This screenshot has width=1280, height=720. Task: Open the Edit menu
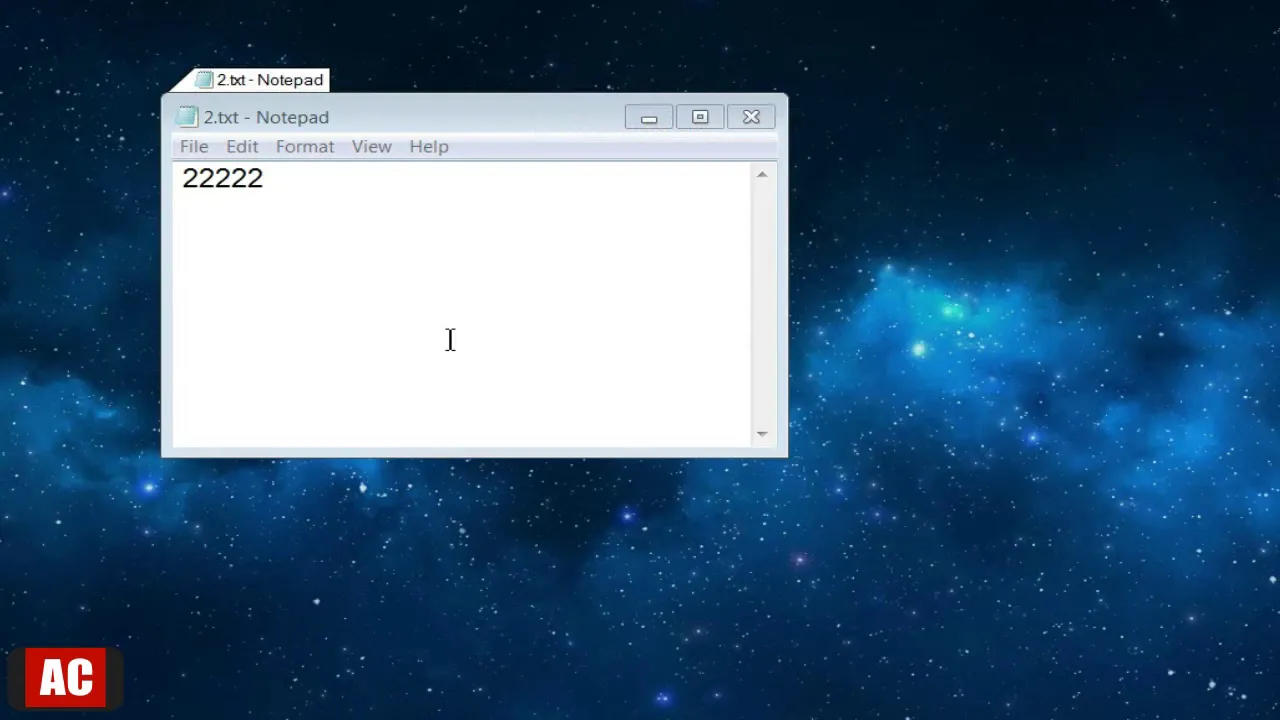point(242,146)
